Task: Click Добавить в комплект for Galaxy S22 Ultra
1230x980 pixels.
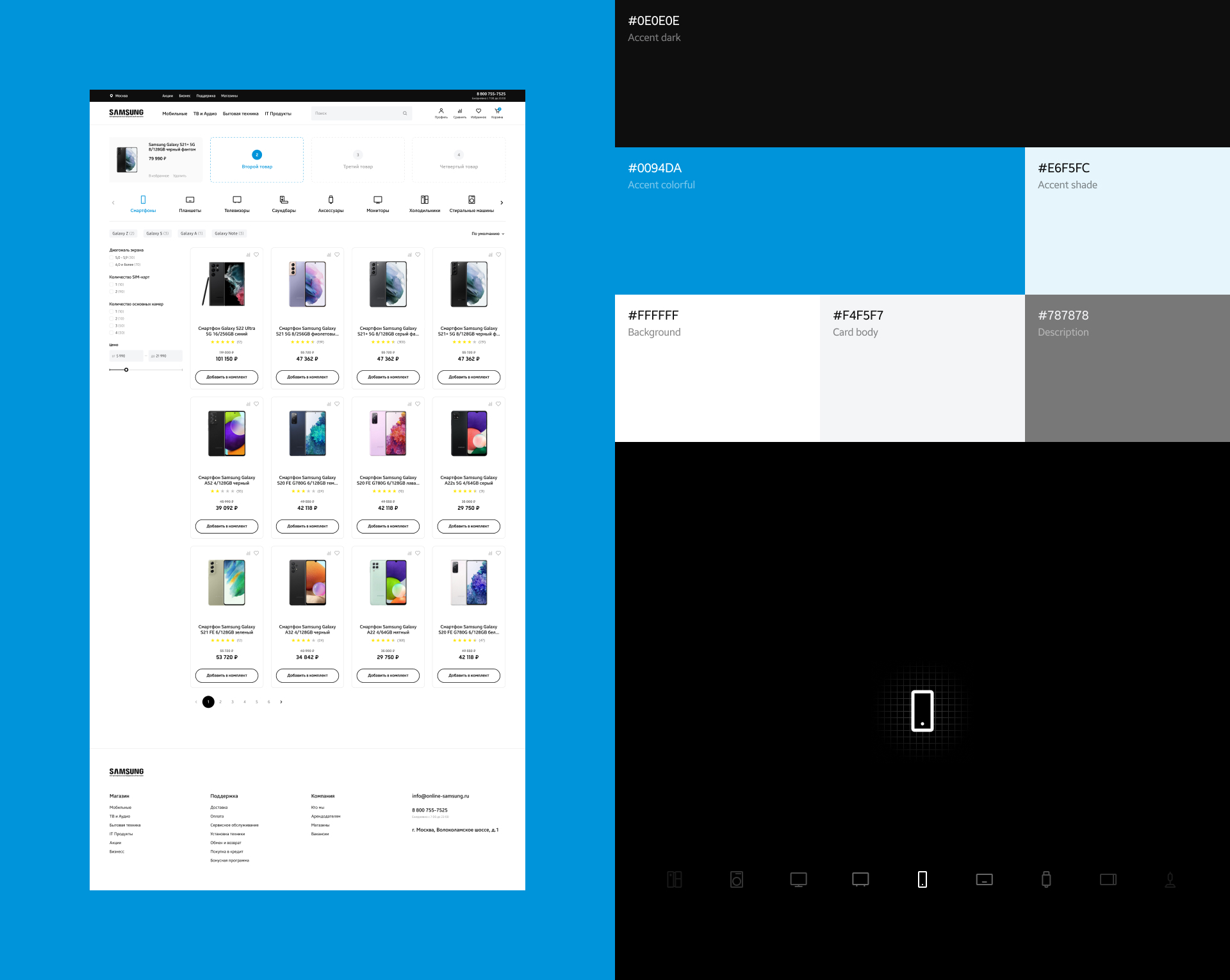Action: (227, 377)
